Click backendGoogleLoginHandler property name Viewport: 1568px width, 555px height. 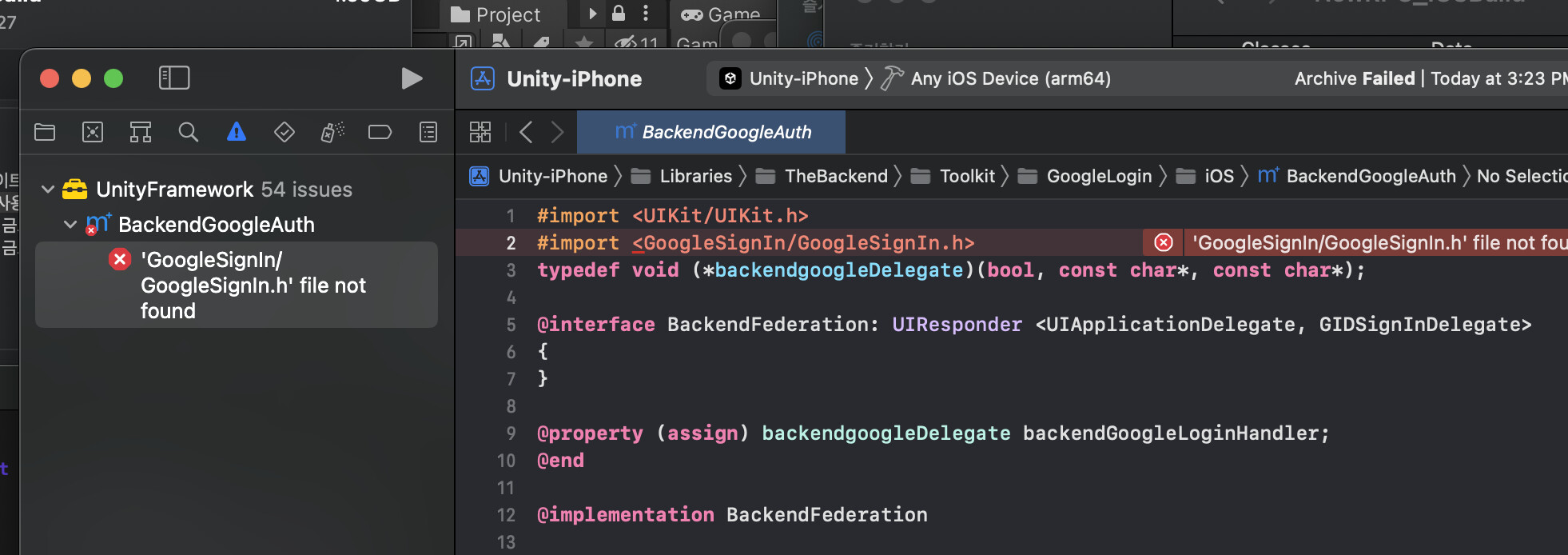(1170, 433)
